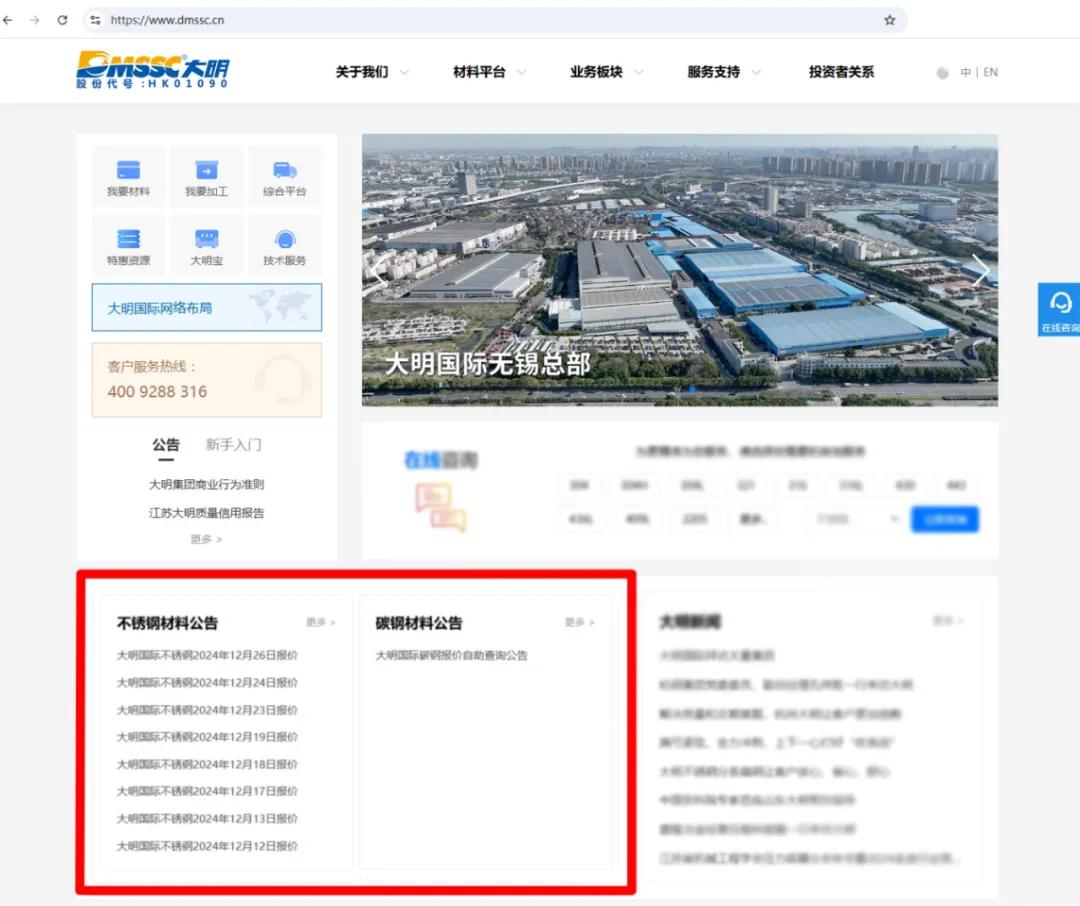Screen dimensions: 1080x906
Task: Open 大明国际不锈钢2024年12月19日报价
Action: click(207, 737)
